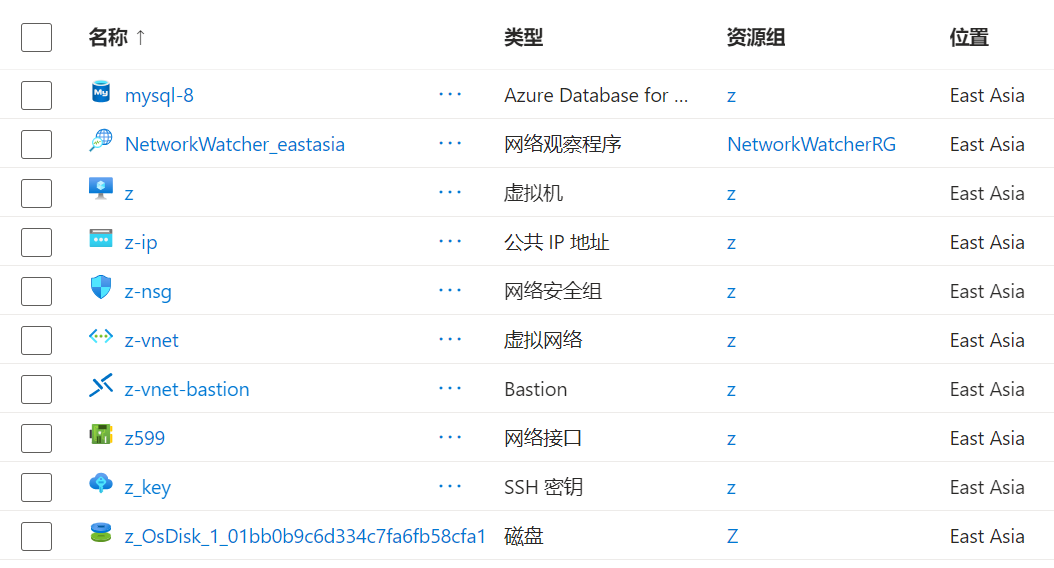Screen dimensions: 1054x568
Task: Click the z-nsg shield icon
Action: (x=101, y=288)
